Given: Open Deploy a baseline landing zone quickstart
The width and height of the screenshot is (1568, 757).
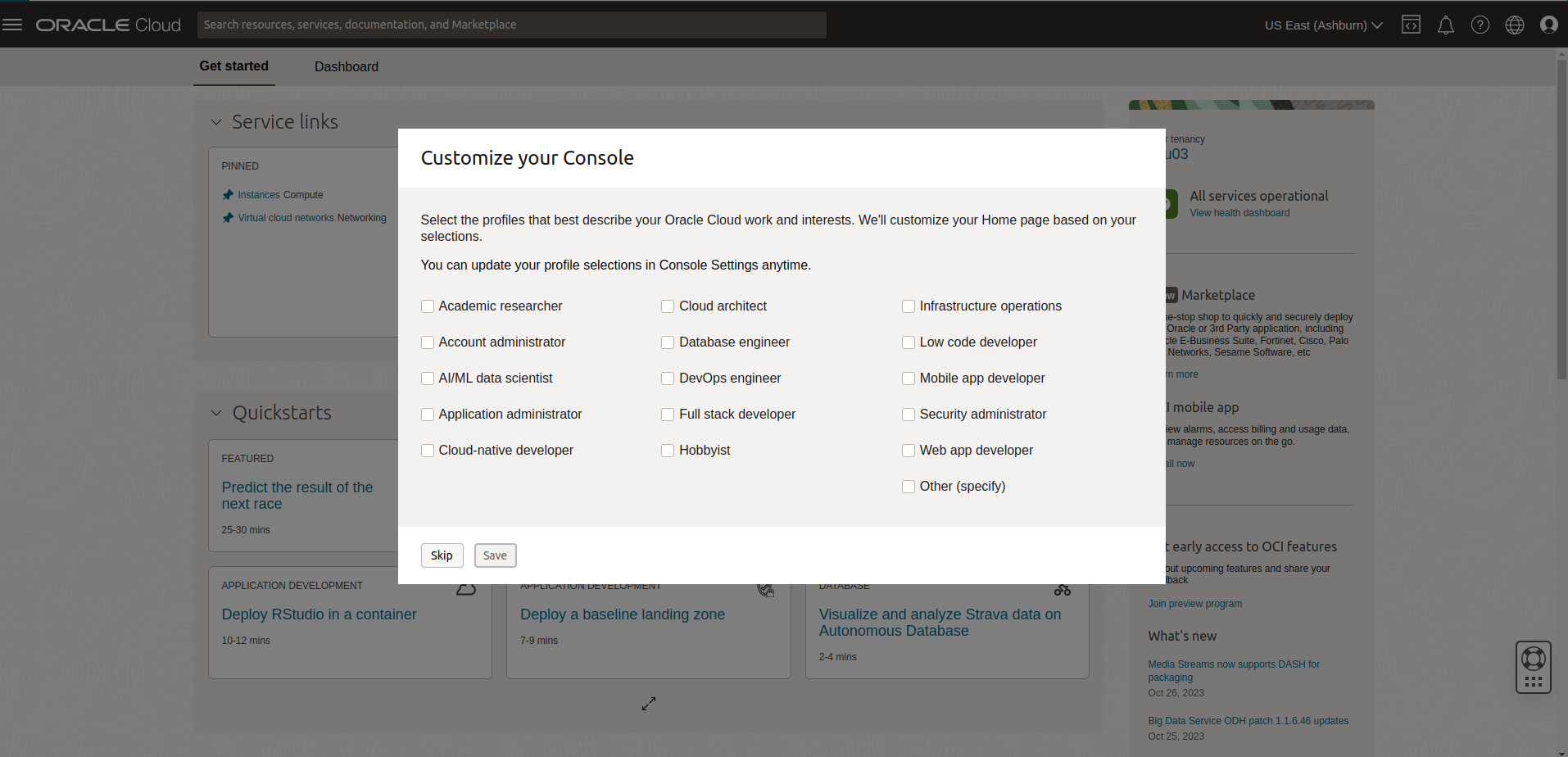Looking at the screenshot, I should pos(623,614).
